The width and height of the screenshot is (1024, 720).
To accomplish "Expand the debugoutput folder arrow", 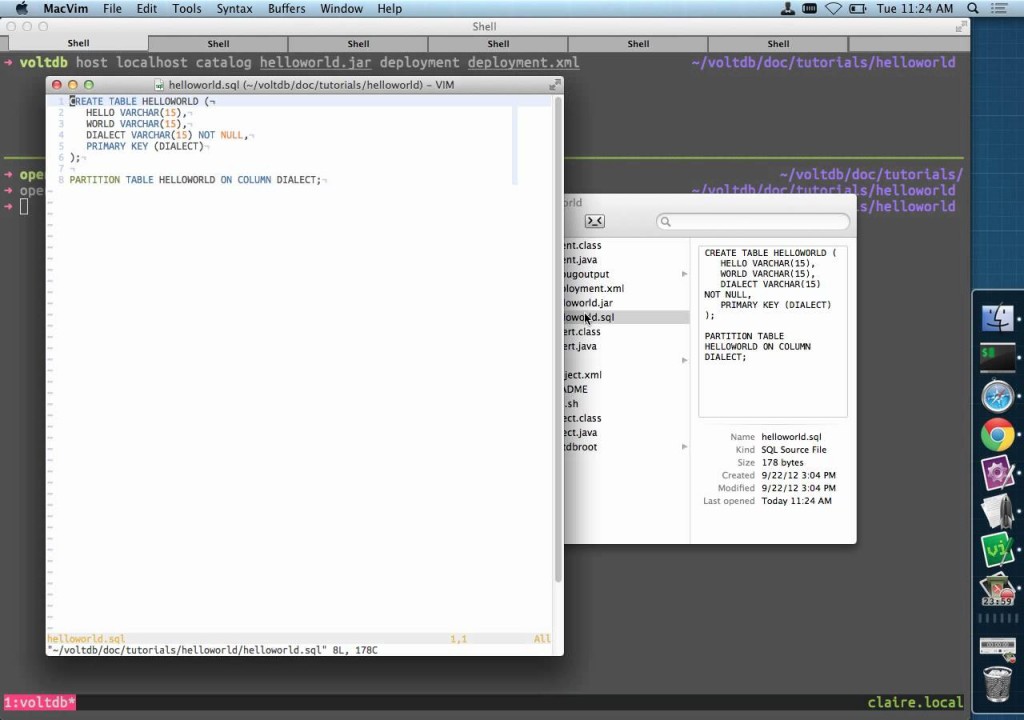I will point(685,274).
